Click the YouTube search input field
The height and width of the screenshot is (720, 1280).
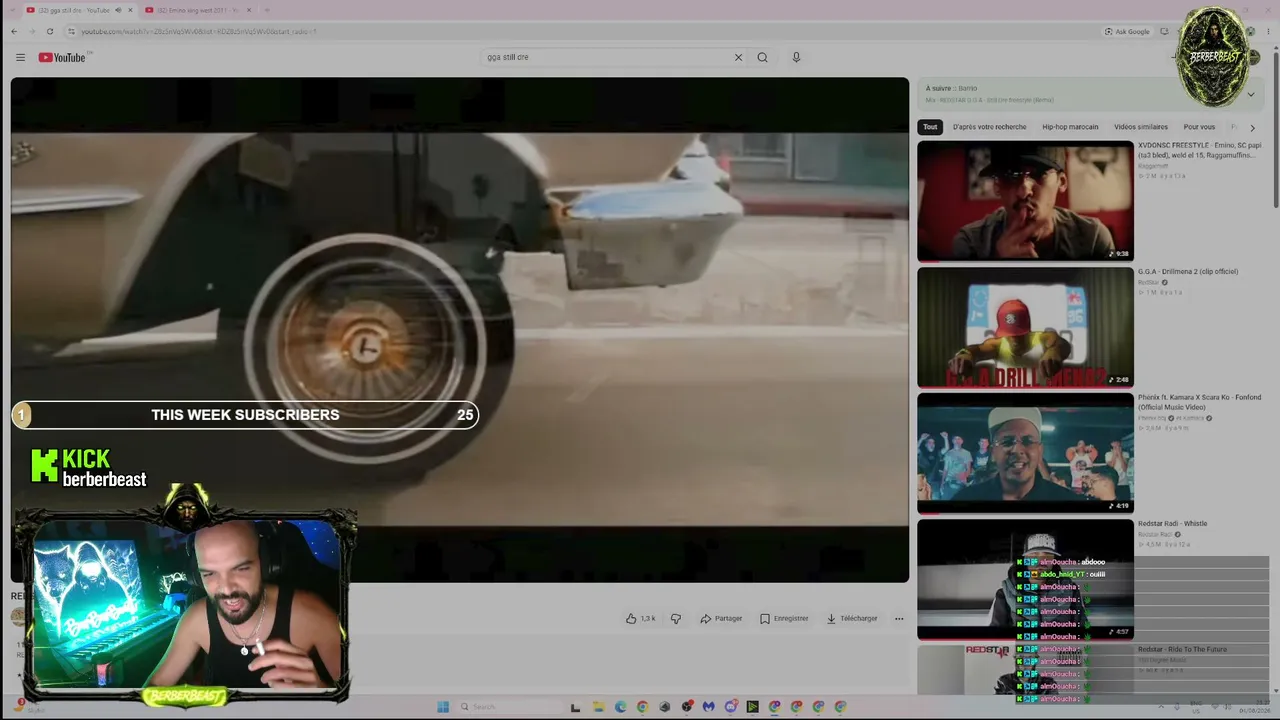click(606, 57)
